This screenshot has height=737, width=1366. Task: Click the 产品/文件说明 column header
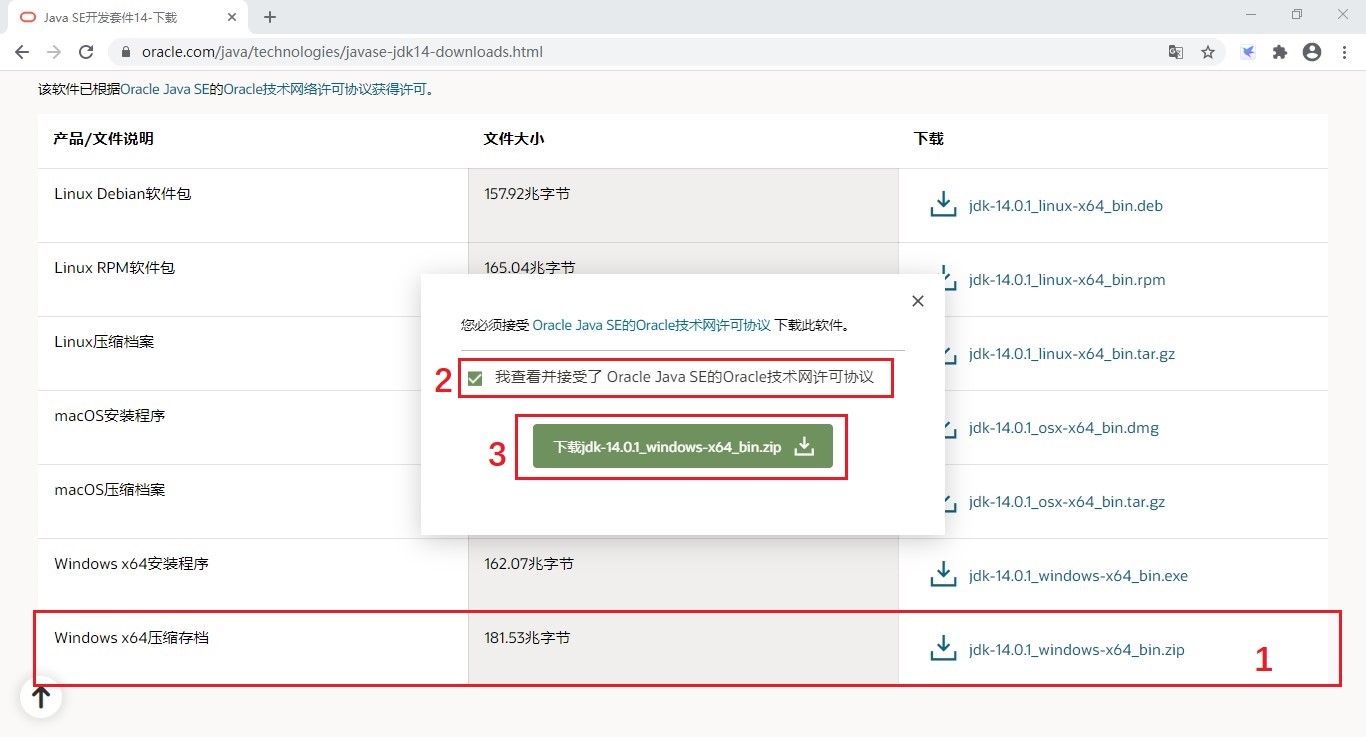(x=104, y=139)
